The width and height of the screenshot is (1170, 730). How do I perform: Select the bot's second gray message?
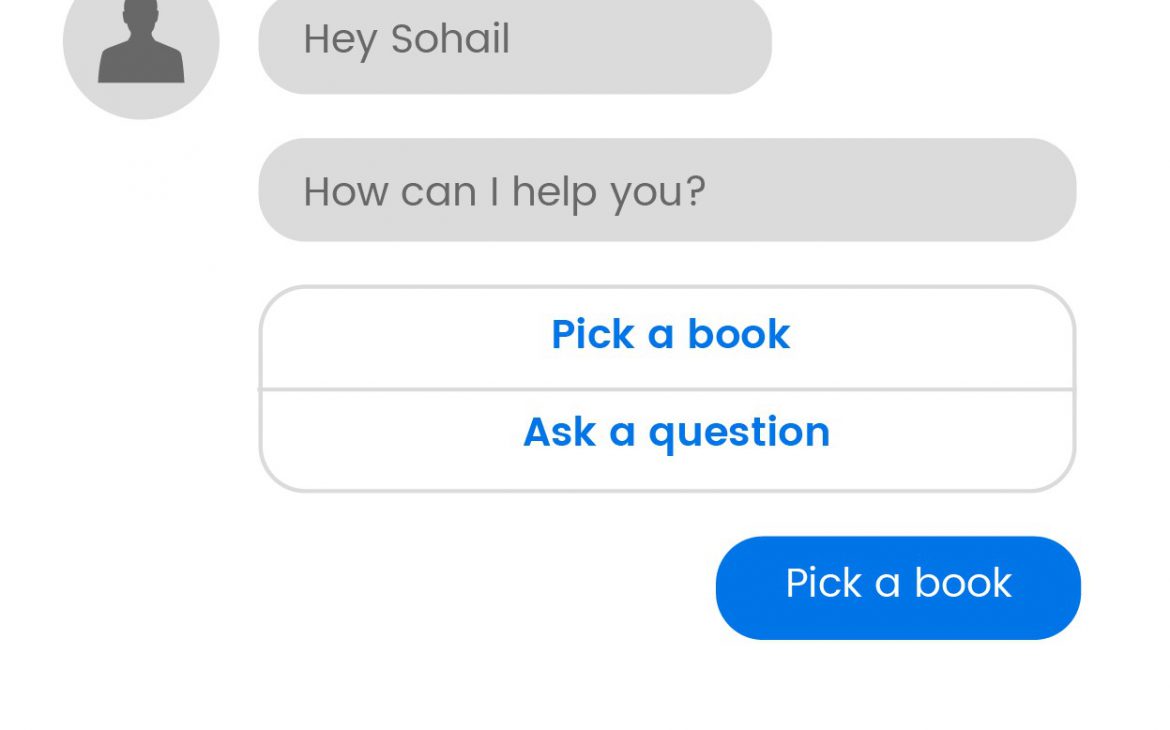[x=667, y=190]
